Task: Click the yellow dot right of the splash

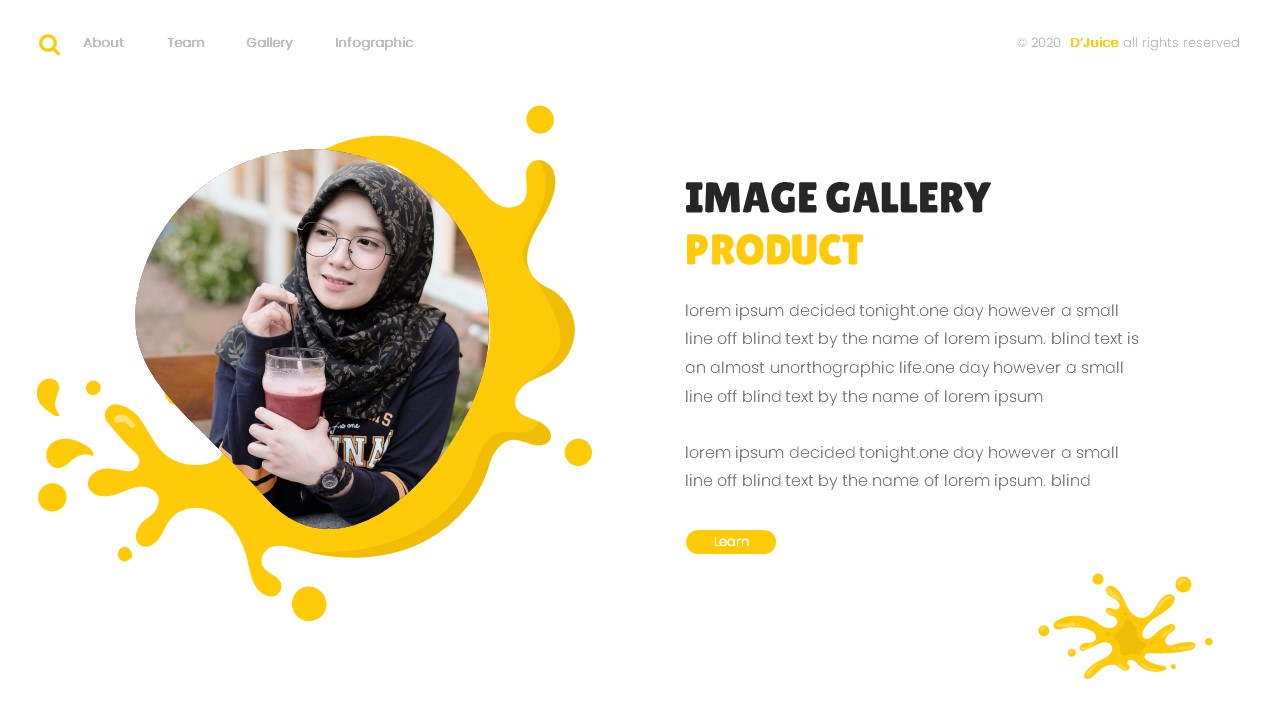Action: [x=578, y=452]
